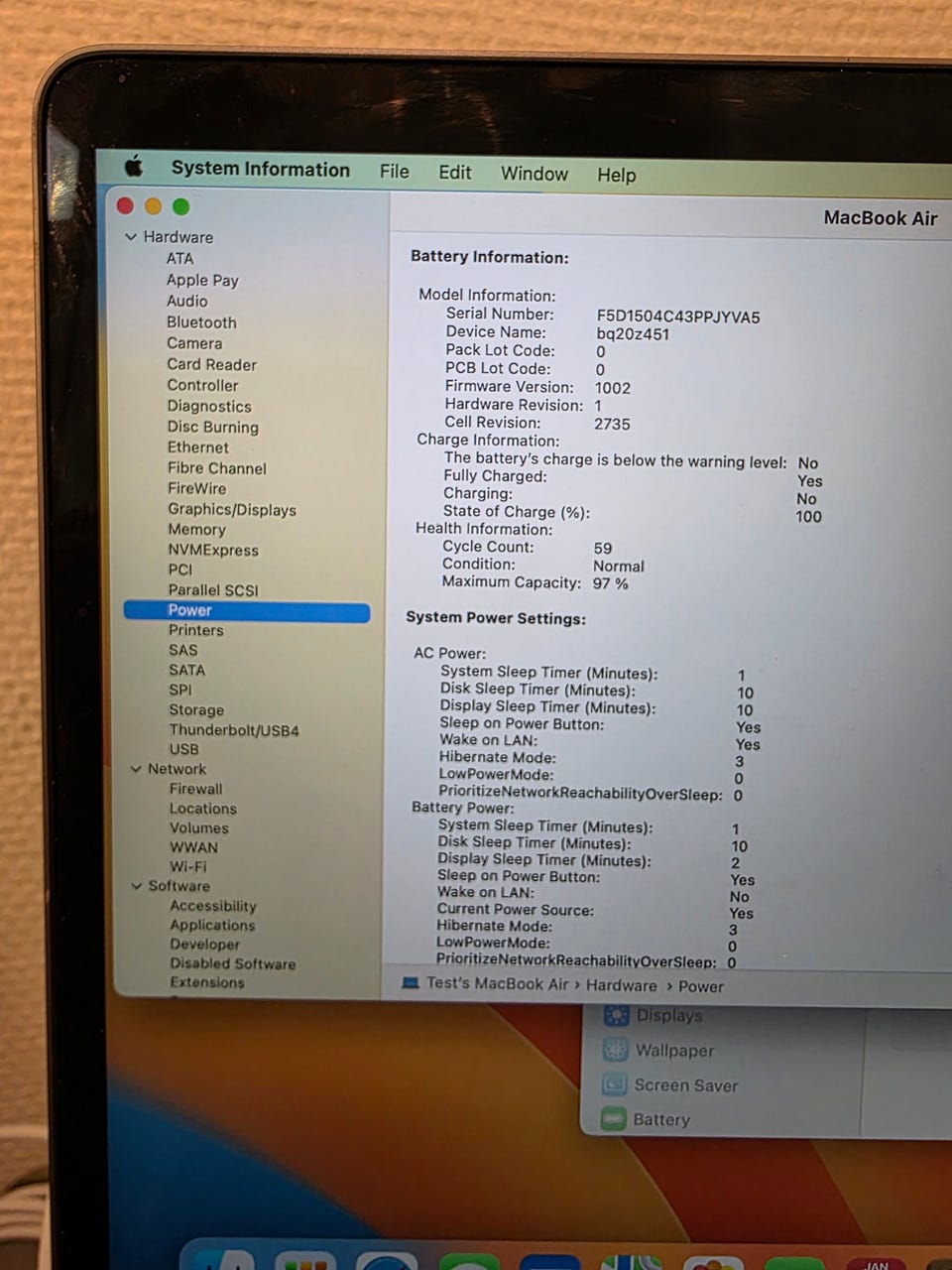Open the Help menu
952x1270 pixels.
(616, 176)
